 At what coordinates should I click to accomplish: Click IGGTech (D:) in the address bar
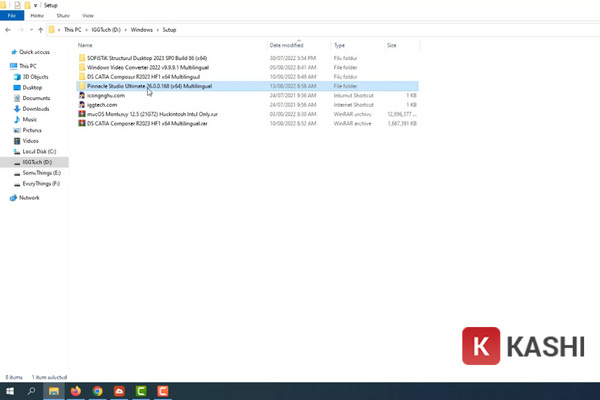tap(106, 30)
